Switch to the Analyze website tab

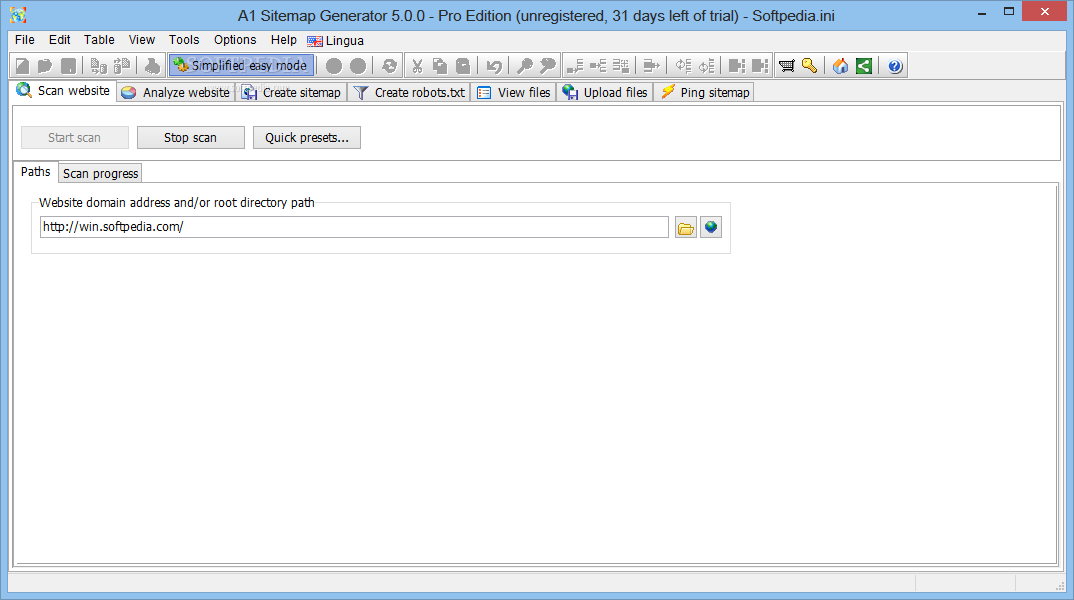coord(176,92)
